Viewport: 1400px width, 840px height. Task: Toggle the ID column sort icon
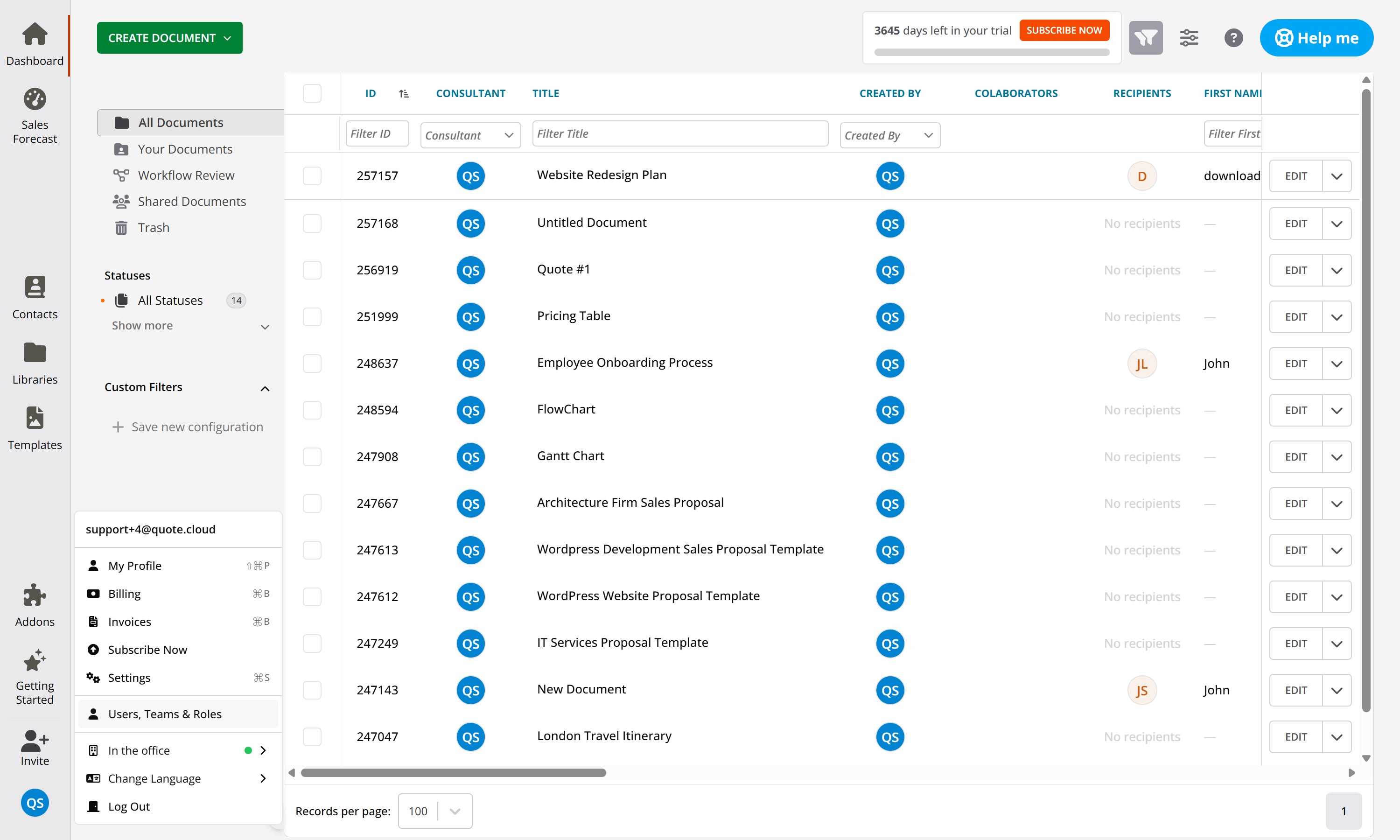point(404,93)
